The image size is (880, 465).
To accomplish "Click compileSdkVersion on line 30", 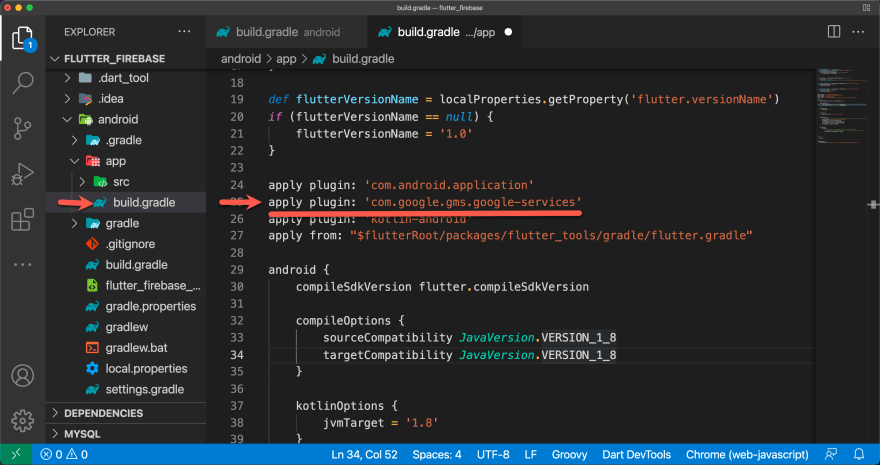I will tap(354, 287).
